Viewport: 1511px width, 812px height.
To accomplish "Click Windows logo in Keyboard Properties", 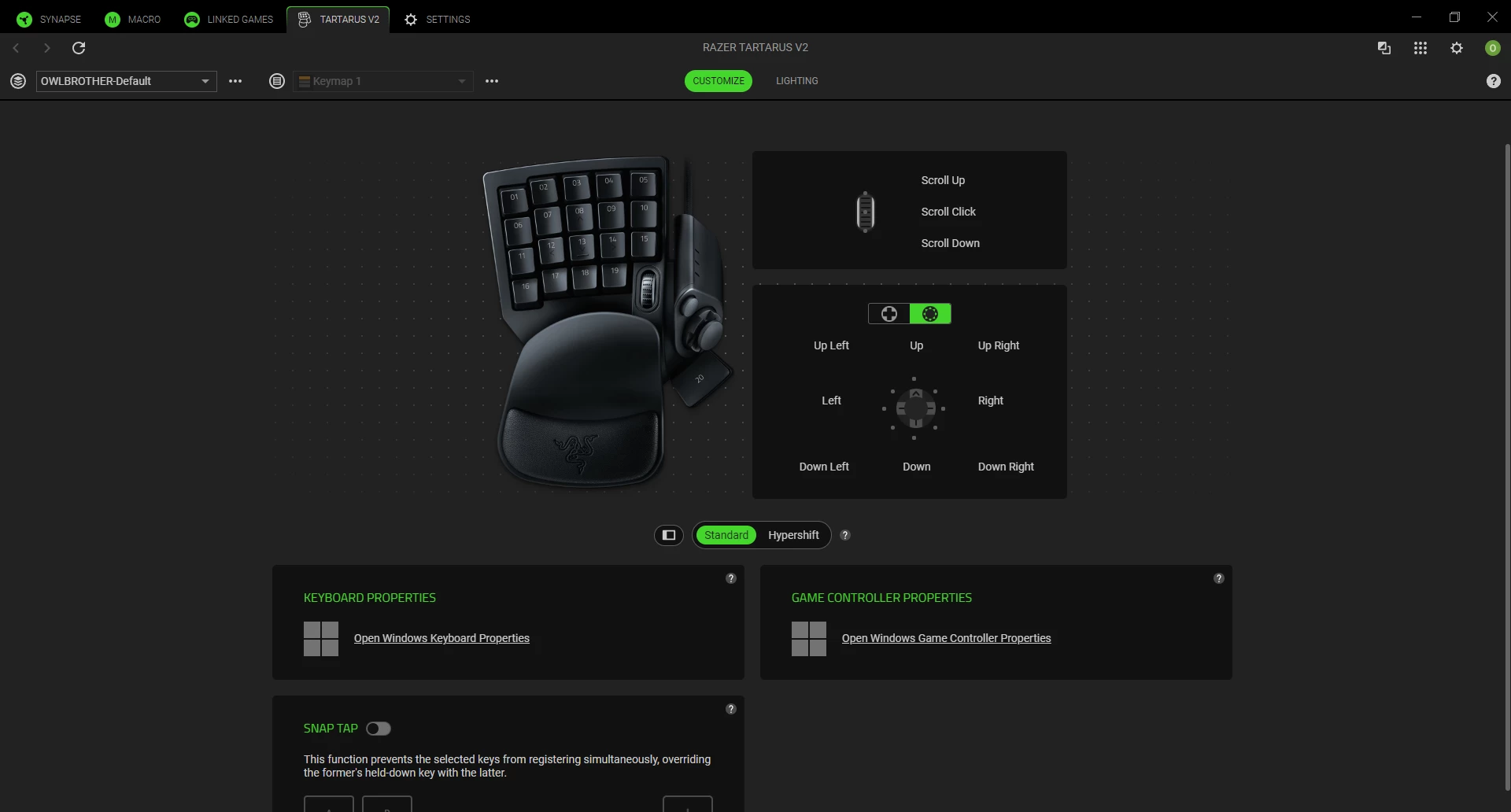I will coord(321,639).
